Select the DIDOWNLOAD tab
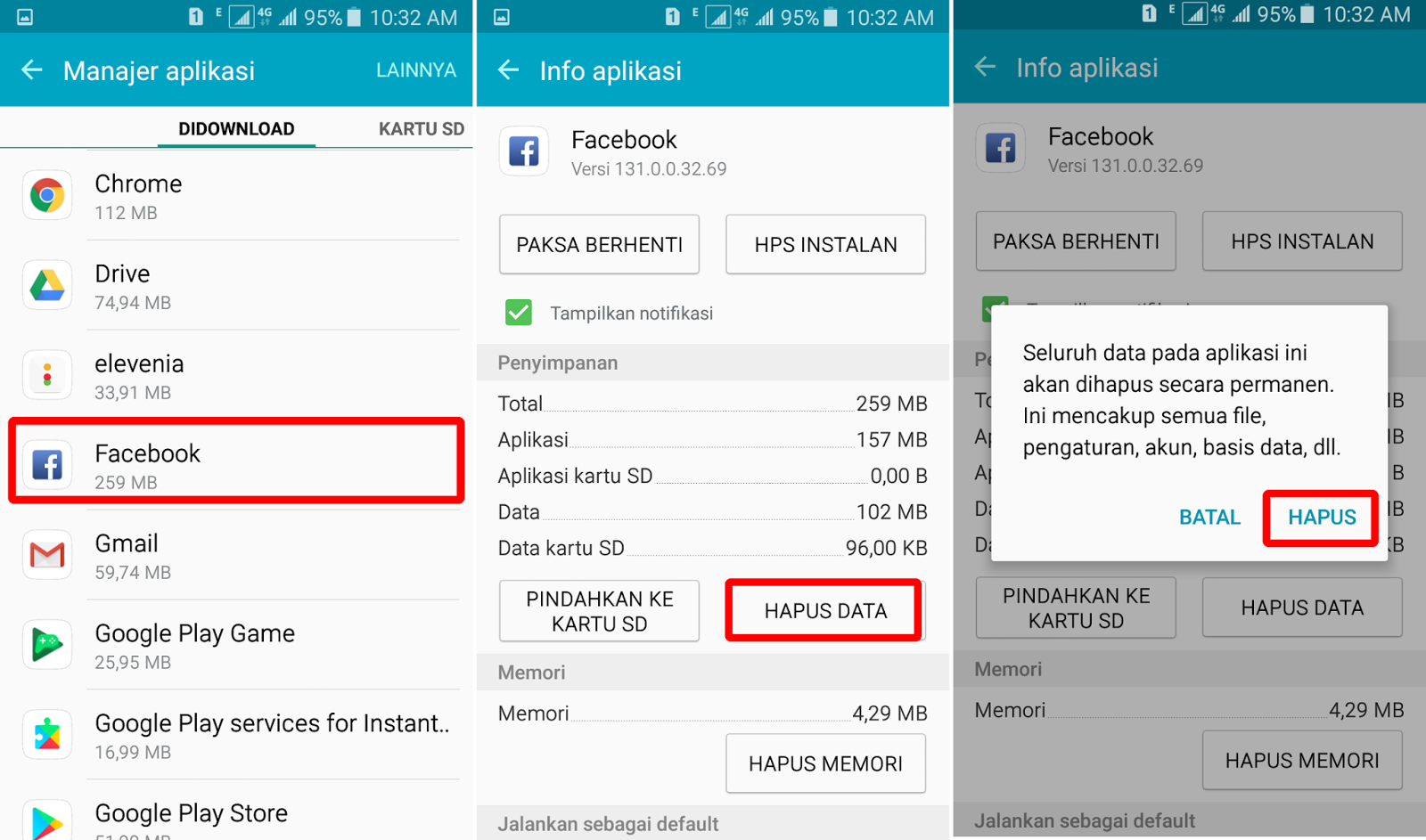Screen dimensions: 1426x840 click(x=236, y=129)
